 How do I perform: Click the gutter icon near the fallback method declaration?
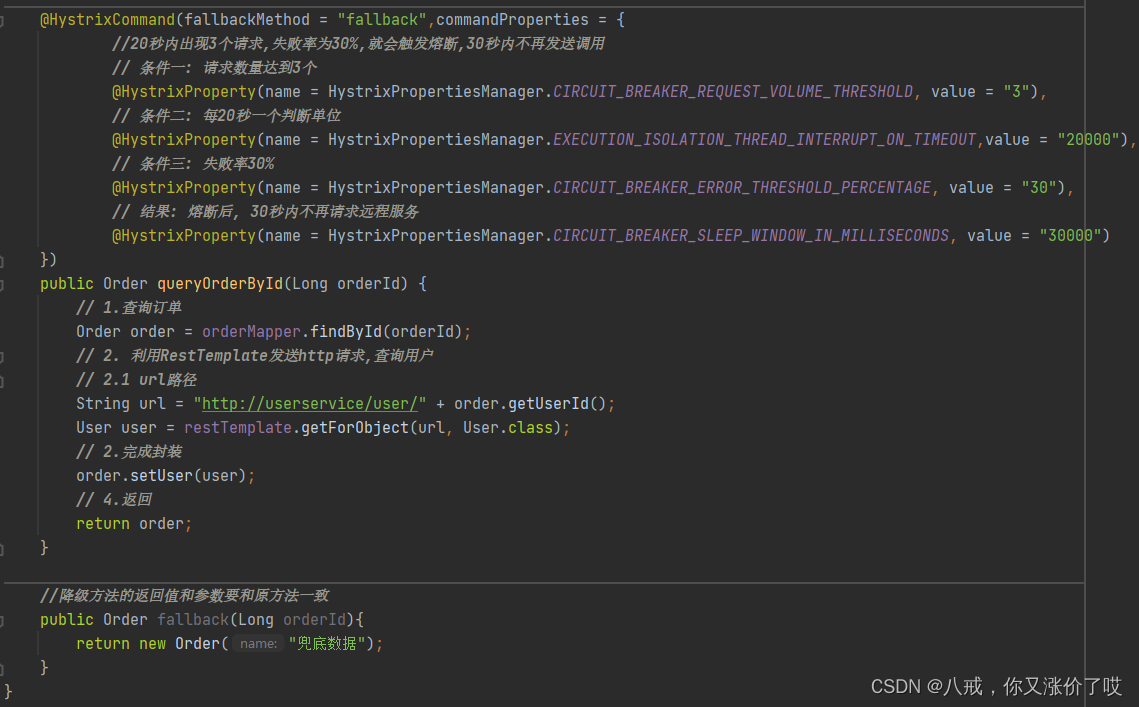click(6, 619)
